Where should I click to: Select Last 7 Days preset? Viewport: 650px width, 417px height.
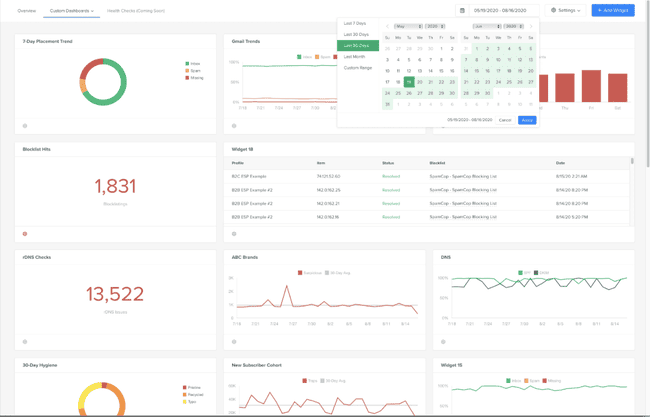355,23
